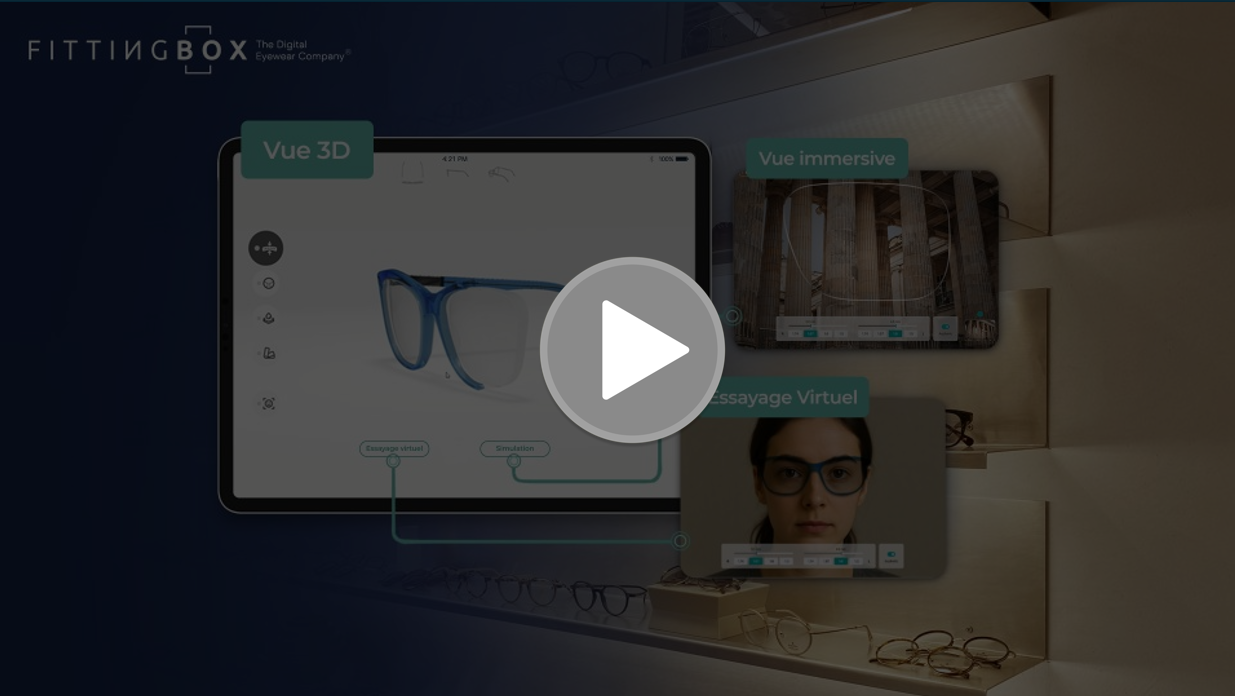Open the lens side-profile icon in tablet sidebar

click(268, 353)
